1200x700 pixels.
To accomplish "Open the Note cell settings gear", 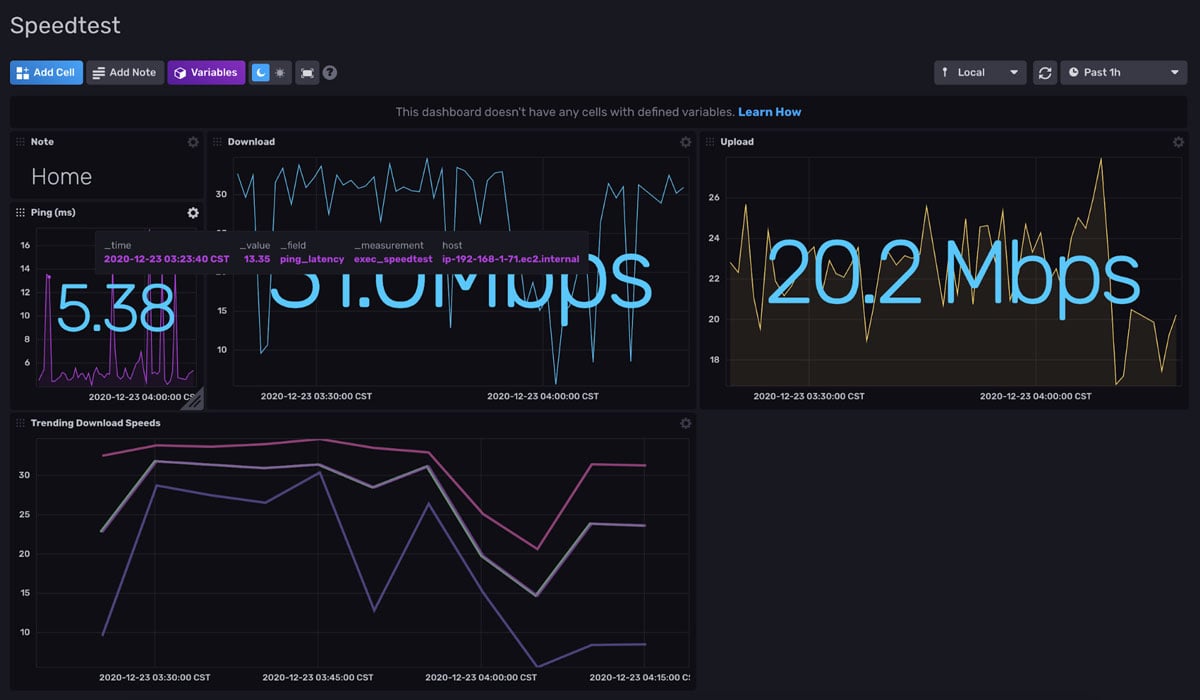I will (193, 142).
